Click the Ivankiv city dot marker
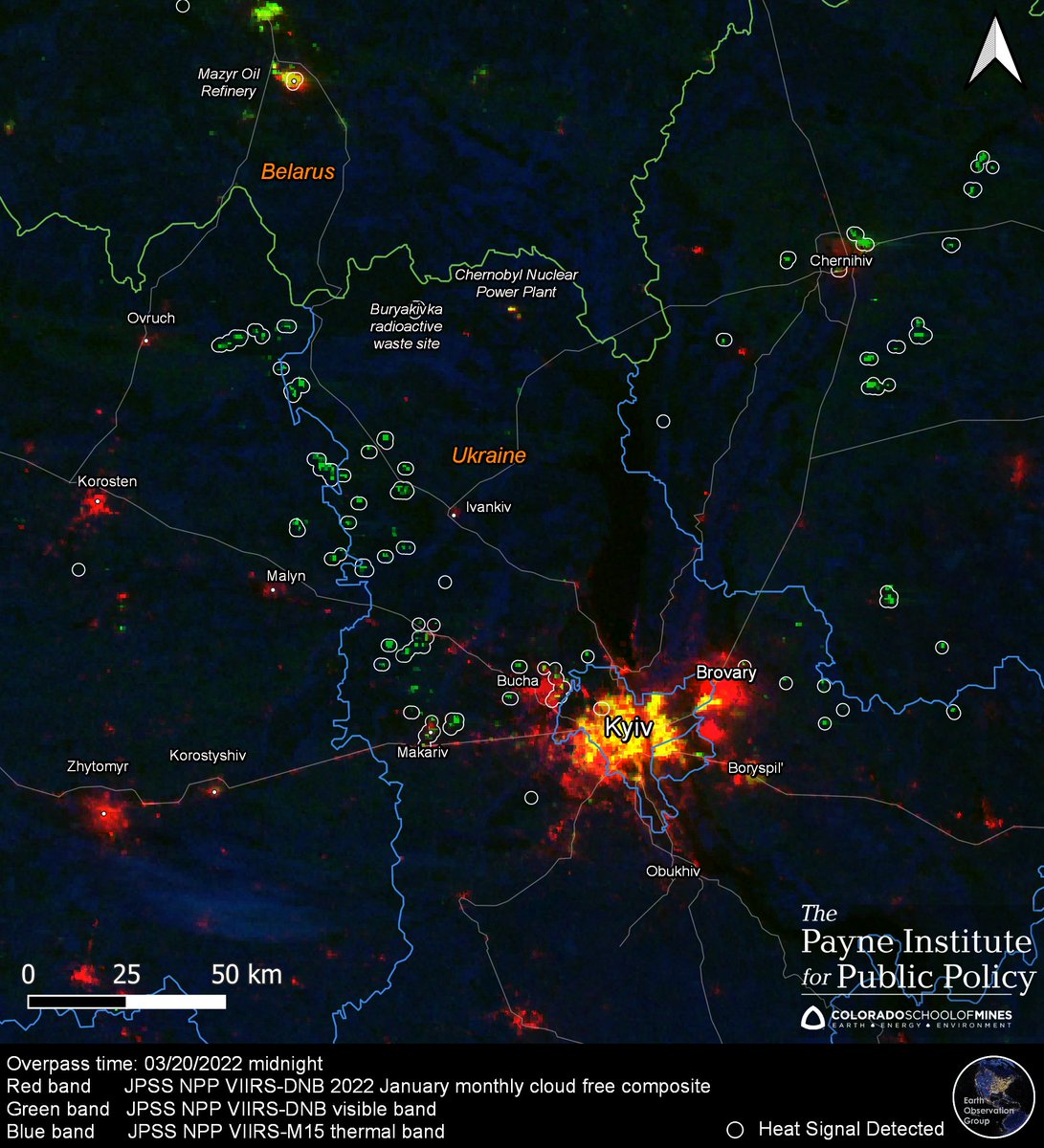 (453, 515)
